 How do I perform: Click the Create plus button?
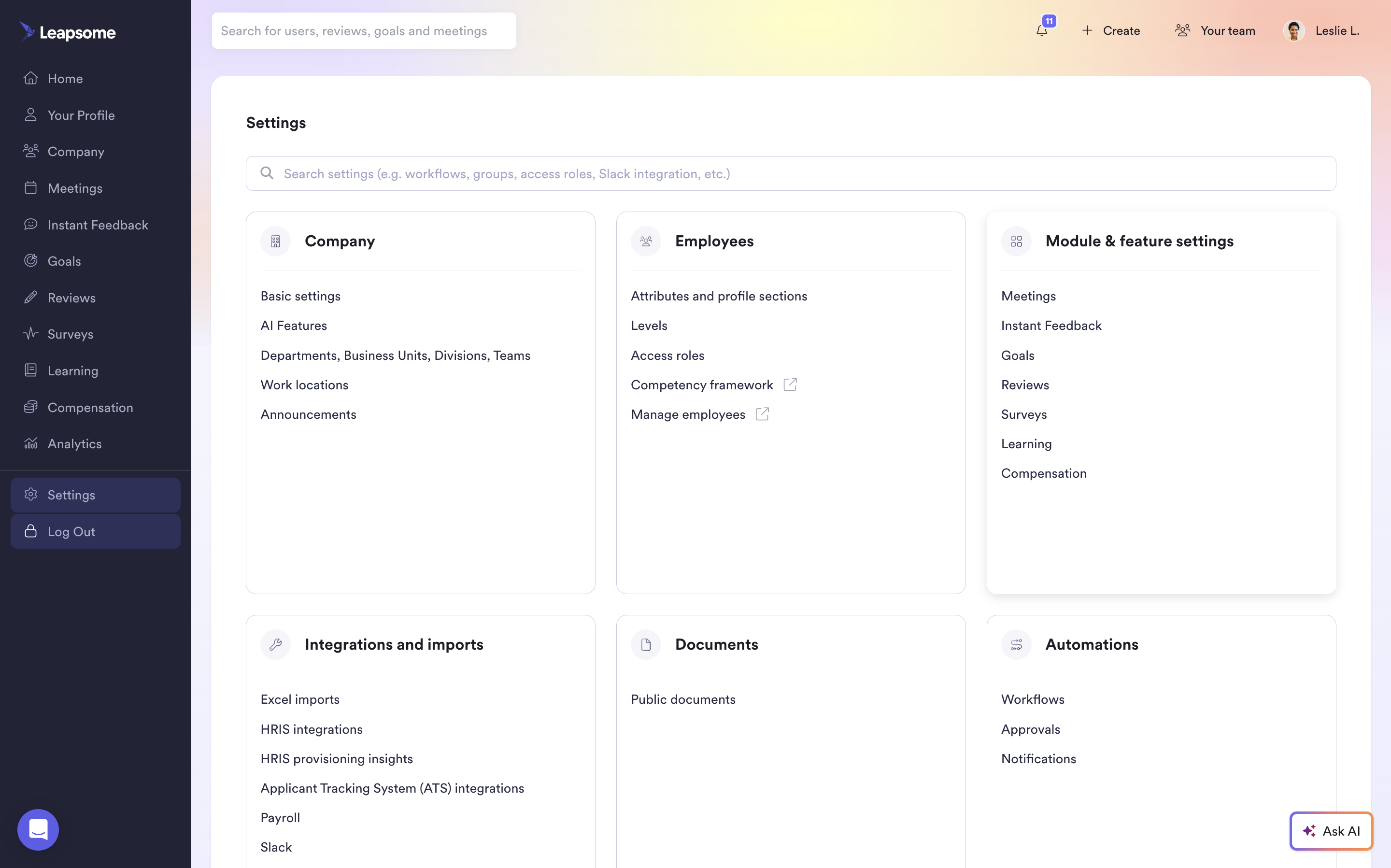[1110, 30]
